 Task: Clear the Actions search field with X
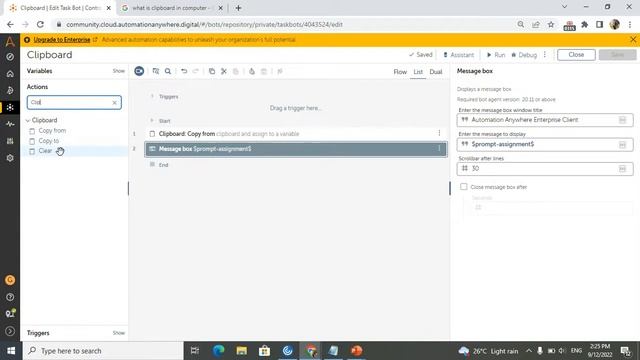point(114,102)
